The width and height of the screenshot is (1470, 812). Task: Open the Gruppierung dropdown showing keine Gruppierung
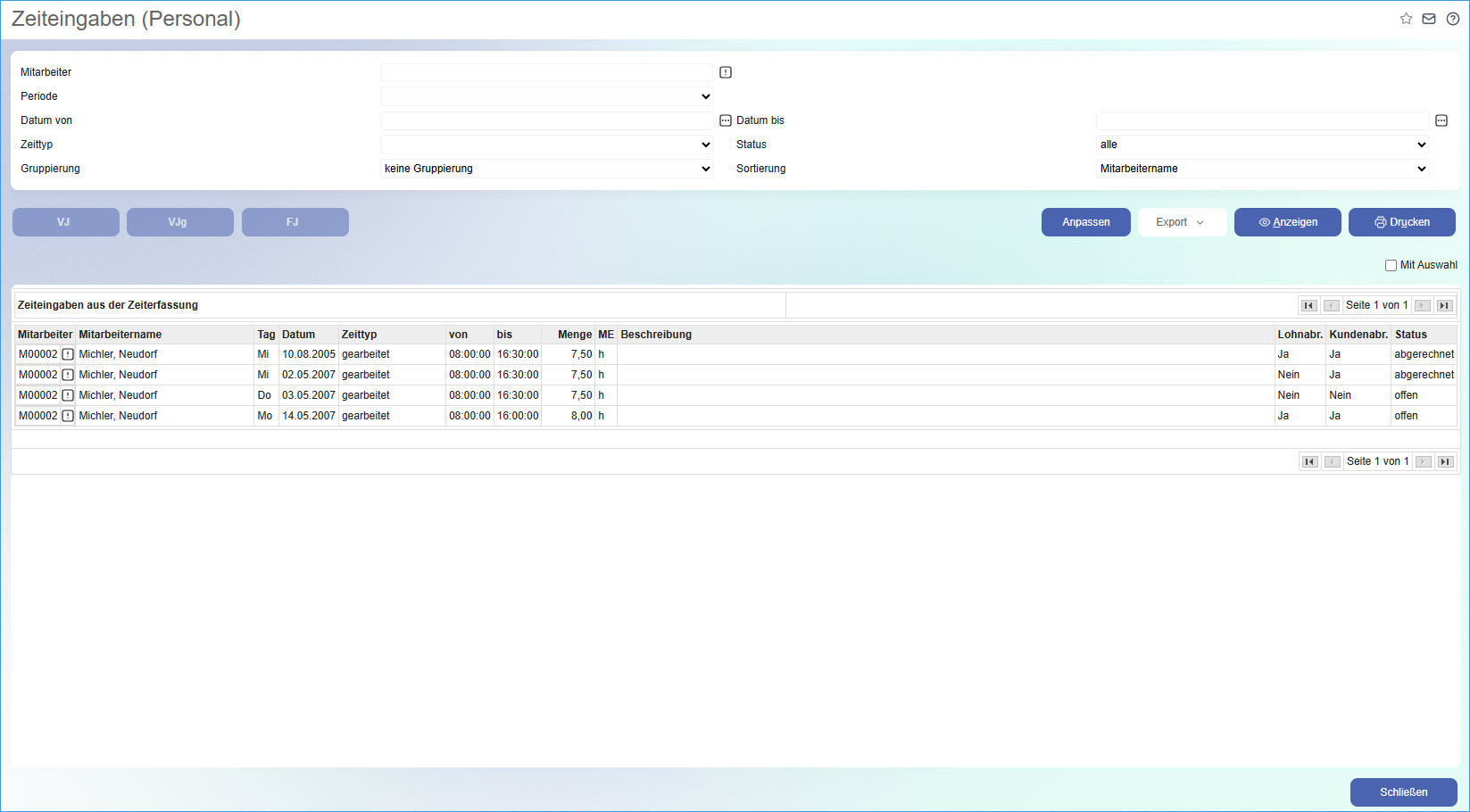(546, 169)
